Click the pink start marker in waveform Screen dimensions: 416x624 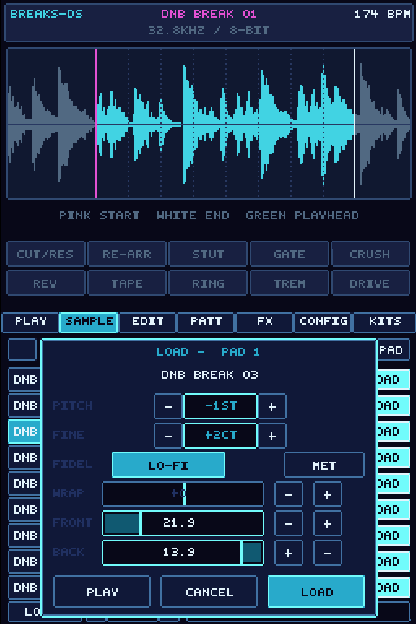coord(96,123)
